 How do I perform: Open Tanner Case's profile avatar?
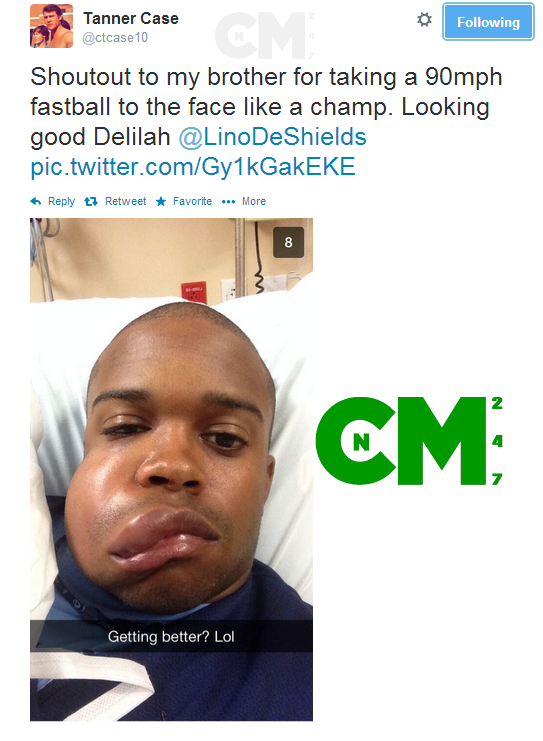click(52, 26)
